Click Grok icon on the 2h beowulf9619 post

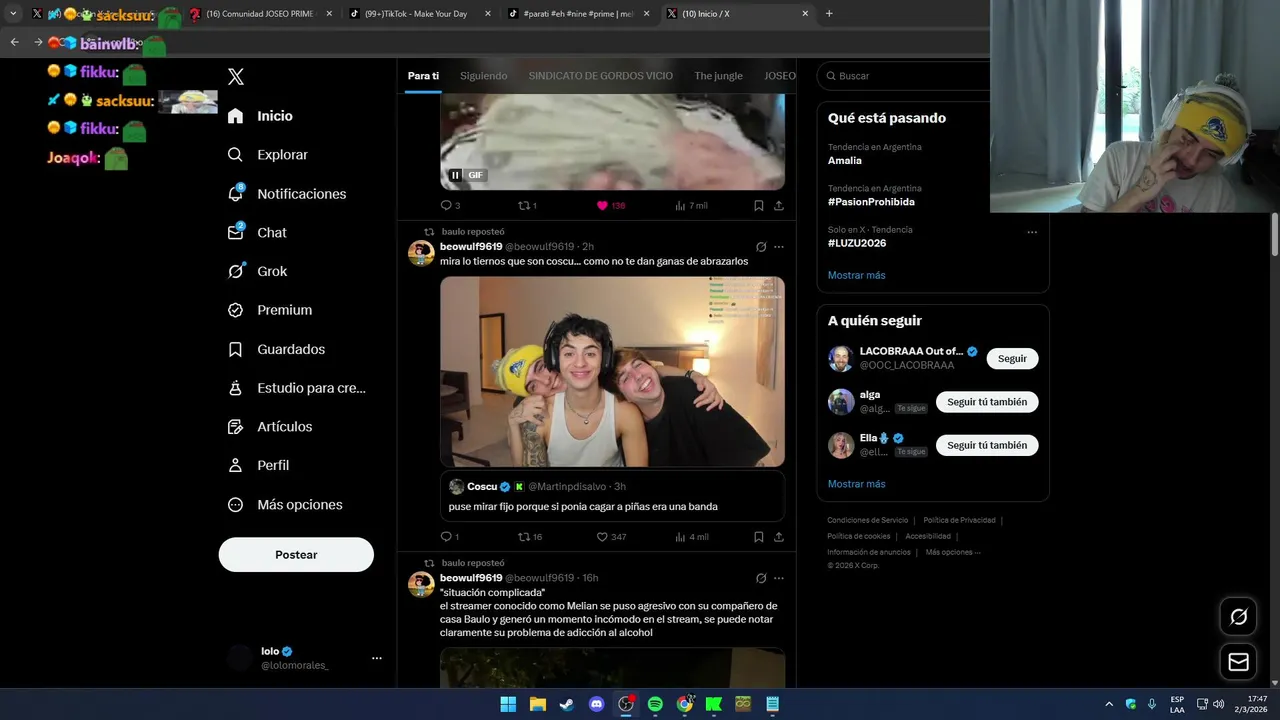pos(761,247)
